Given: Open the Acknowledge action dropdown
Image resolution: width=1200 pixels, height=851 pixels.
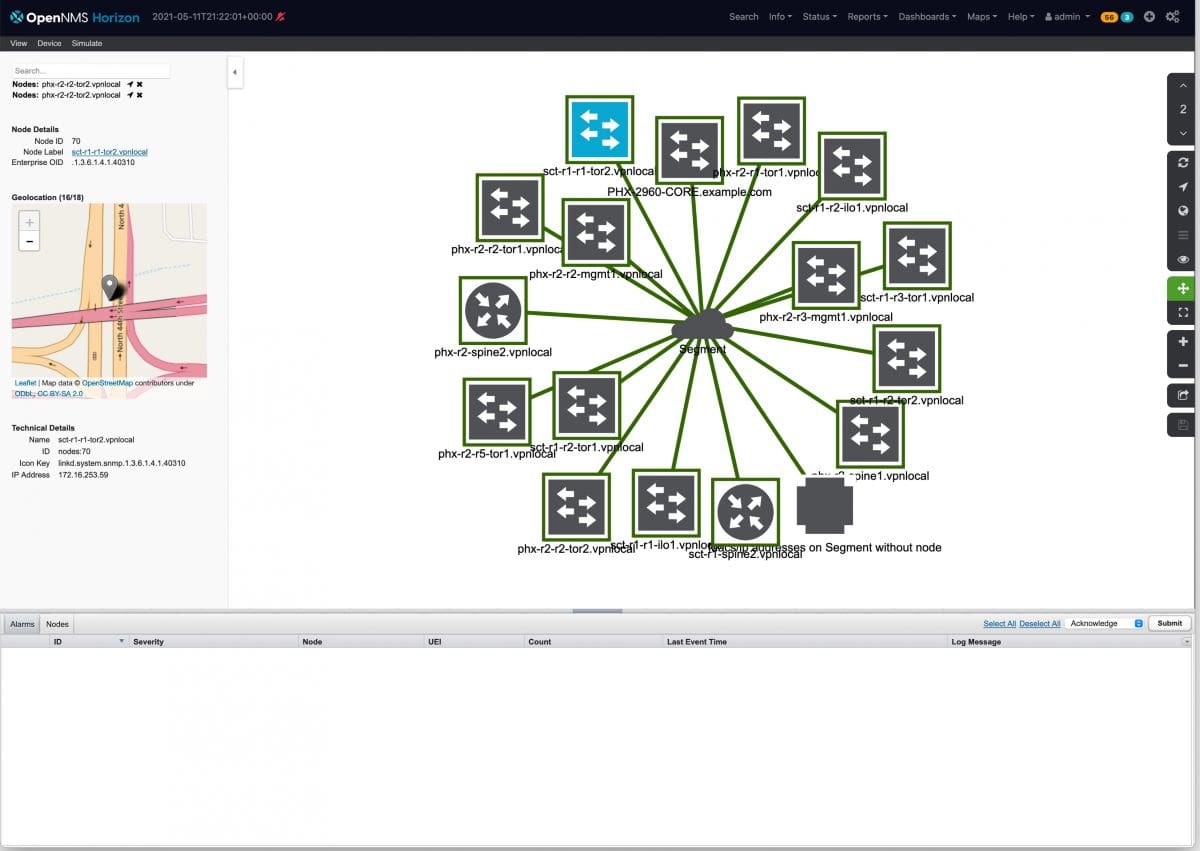Looking at the screenshot, I should click(x=1104, y=623).
